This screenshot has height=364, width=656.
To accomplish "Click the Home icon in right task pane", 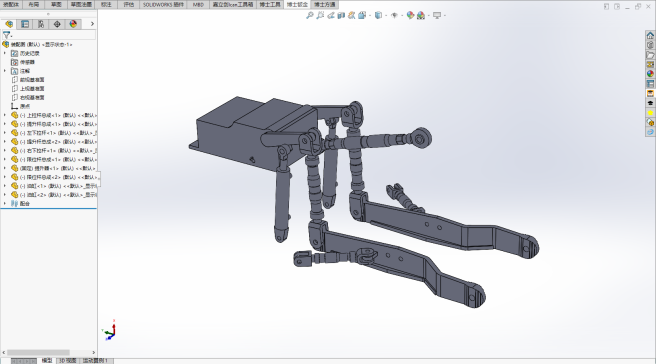I will pyautogui.click(x=650, y=36).
